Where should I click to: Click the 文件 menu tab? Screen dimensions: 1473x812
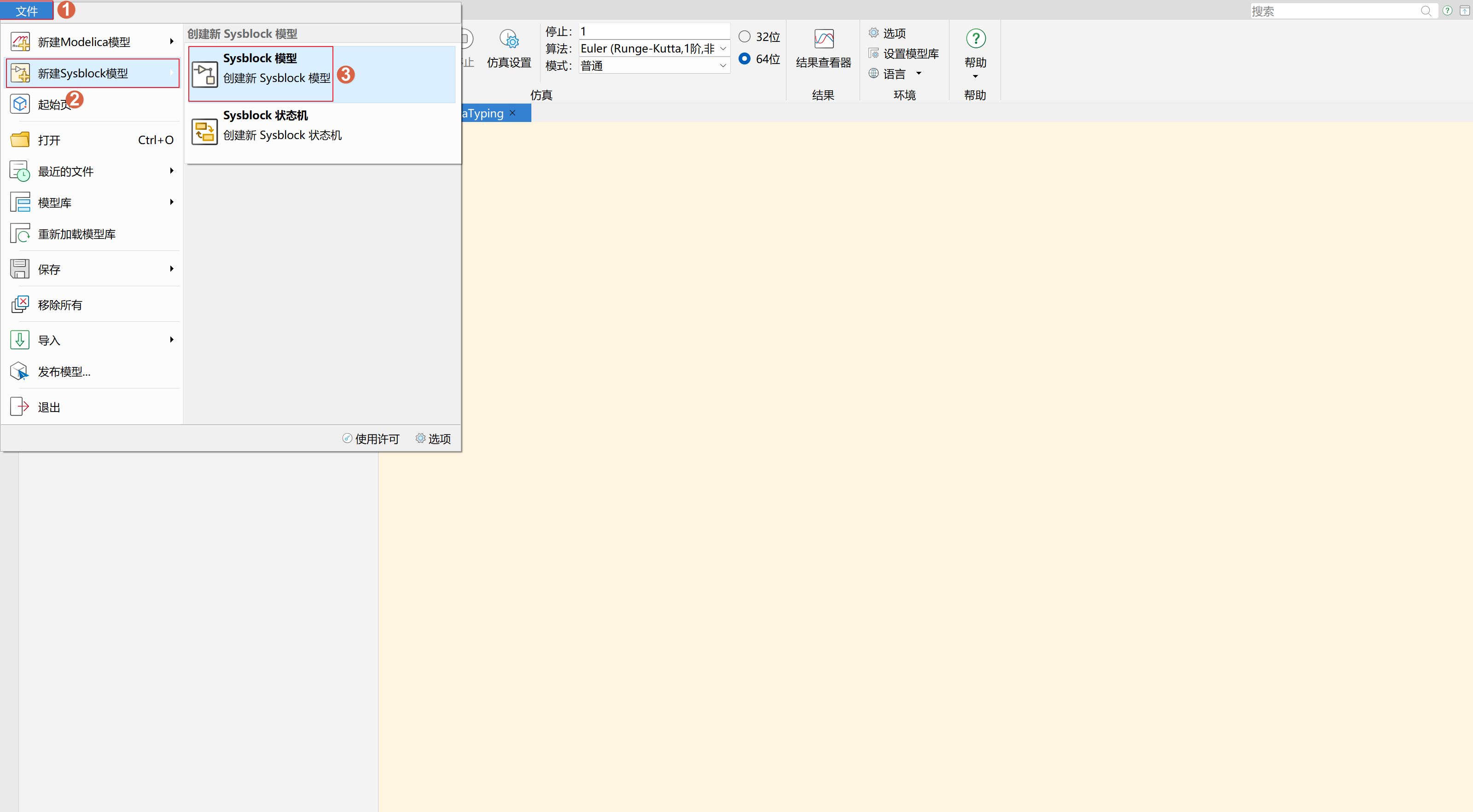tap(26, 11)
